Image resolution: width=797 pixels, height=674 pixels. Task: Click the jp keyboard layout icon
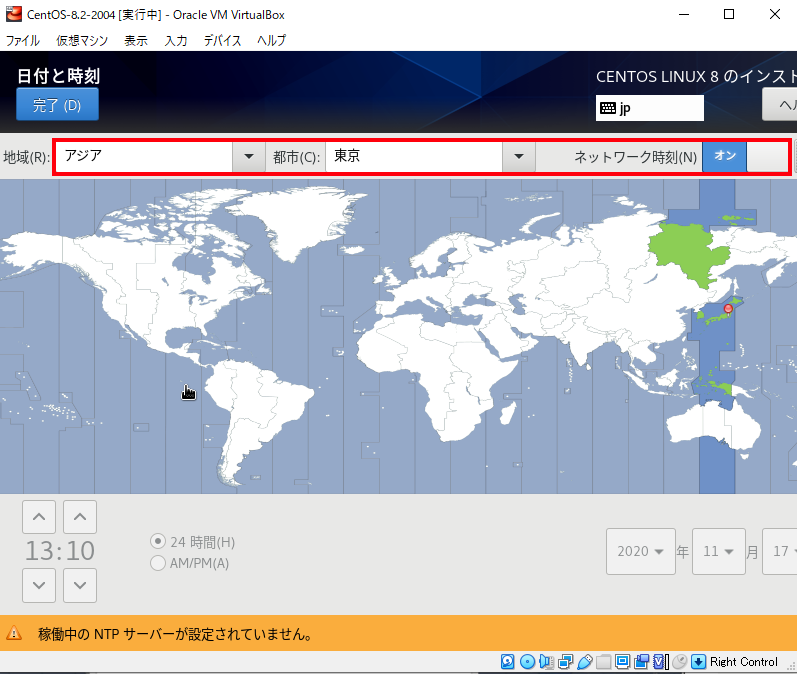[608, 108]
